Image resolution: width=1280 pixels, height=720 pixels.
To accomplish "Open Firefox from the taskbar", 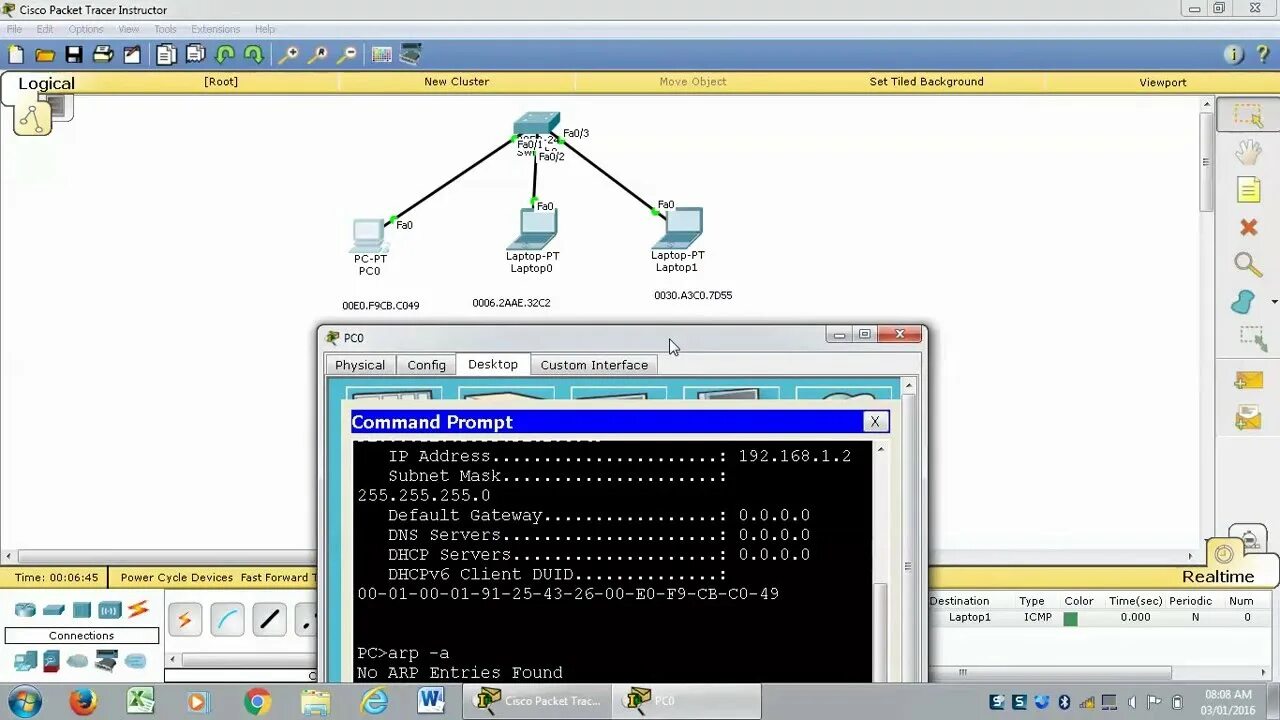I will click(x=83, y=702).
